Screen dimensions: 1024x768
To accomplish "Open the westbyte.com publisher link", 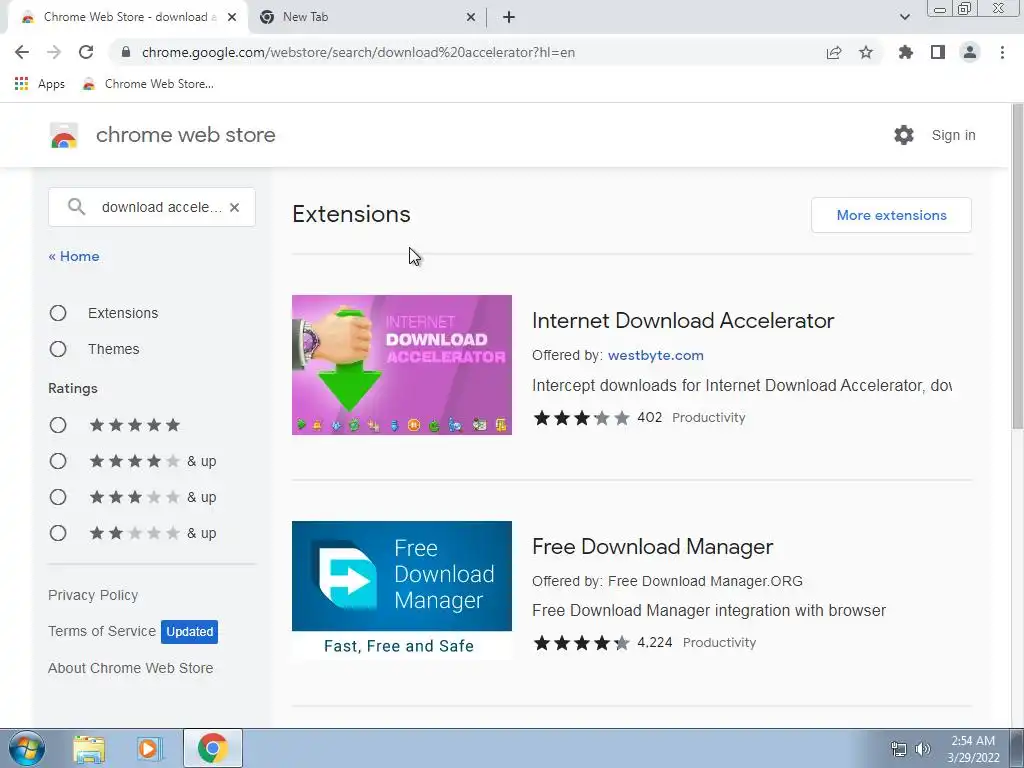I will pyautogui.click(x=656, y=355).
